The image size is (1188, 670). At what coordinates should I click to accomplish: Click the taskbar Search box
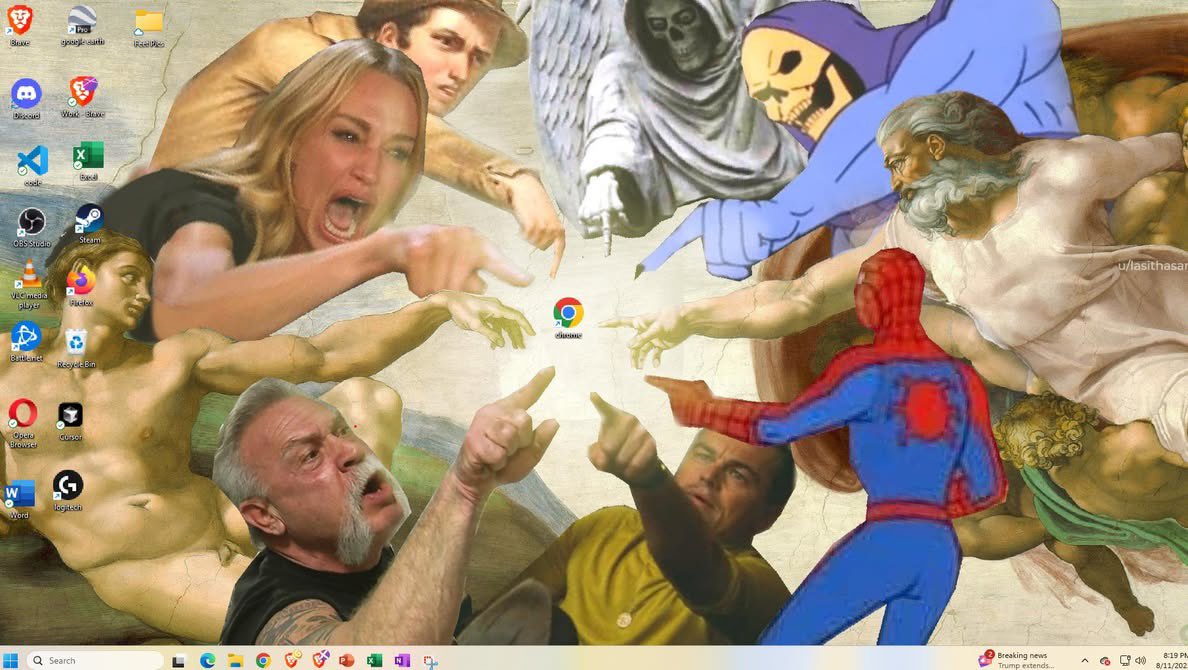[95, 660]
